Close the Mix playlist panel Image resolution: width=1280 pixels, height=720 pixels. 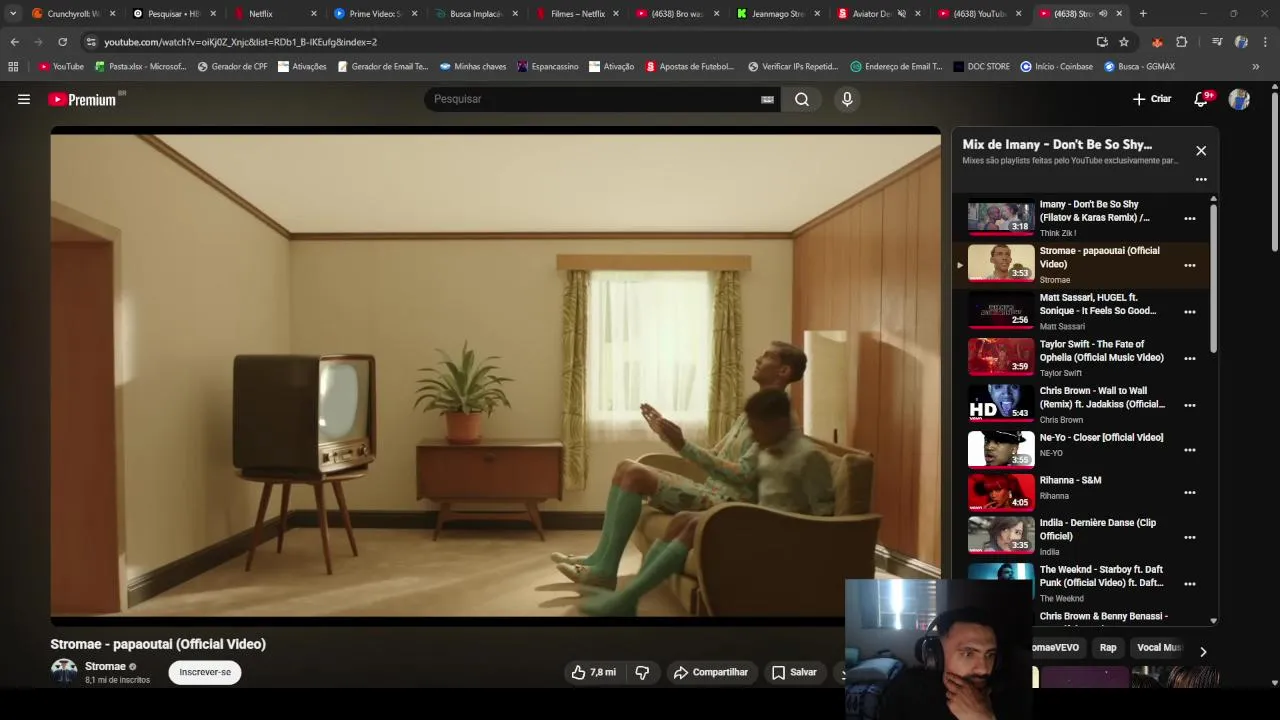tap(1201, 151)
